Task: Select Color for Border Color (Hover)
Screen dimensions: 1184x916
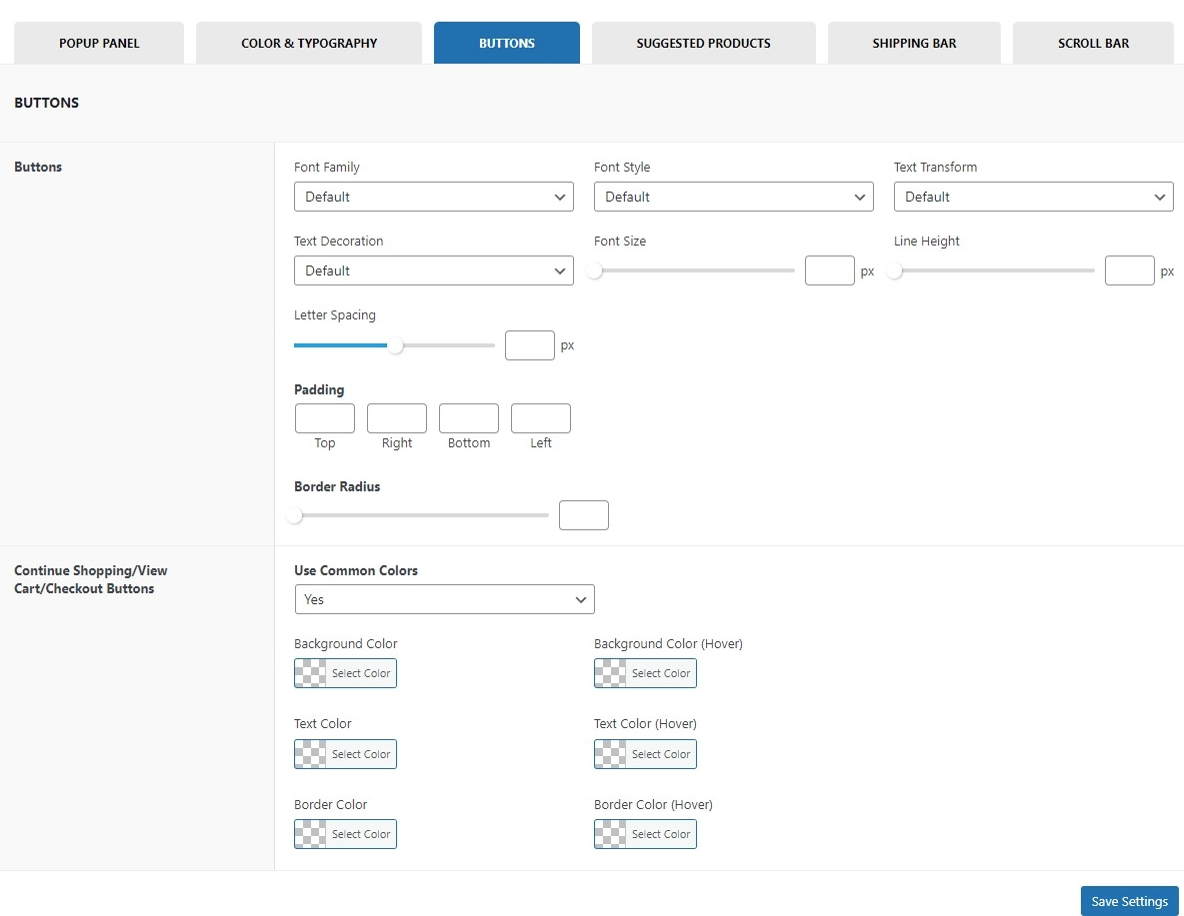Action: point(645,834)
